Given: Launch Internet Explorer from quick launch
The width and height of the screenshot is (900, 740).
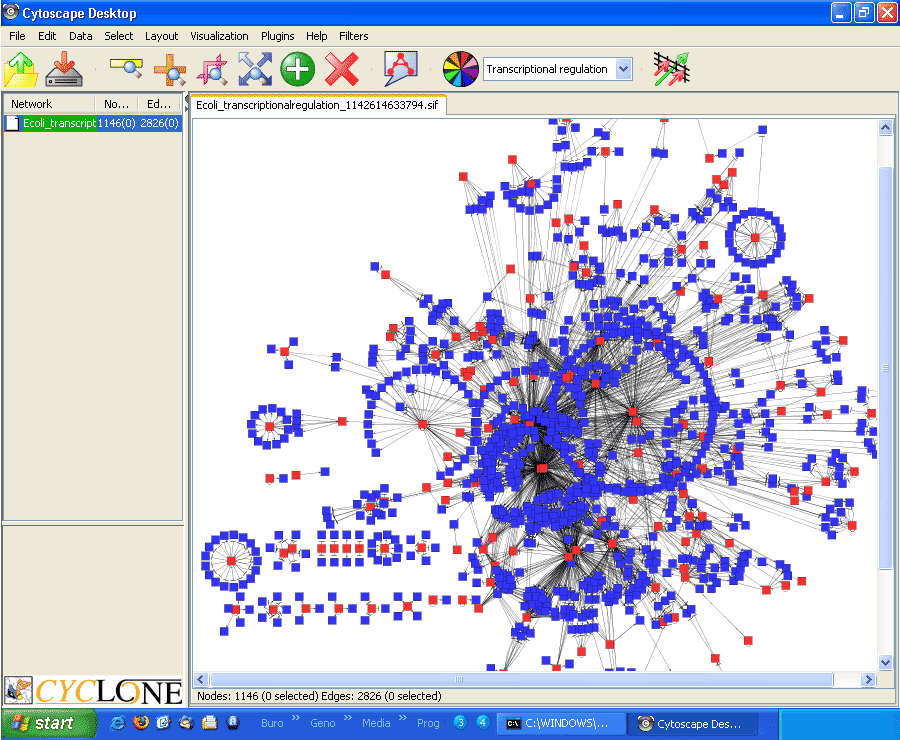Looking at the screenshot, I should pyautogui.click(x=117, y=723).
